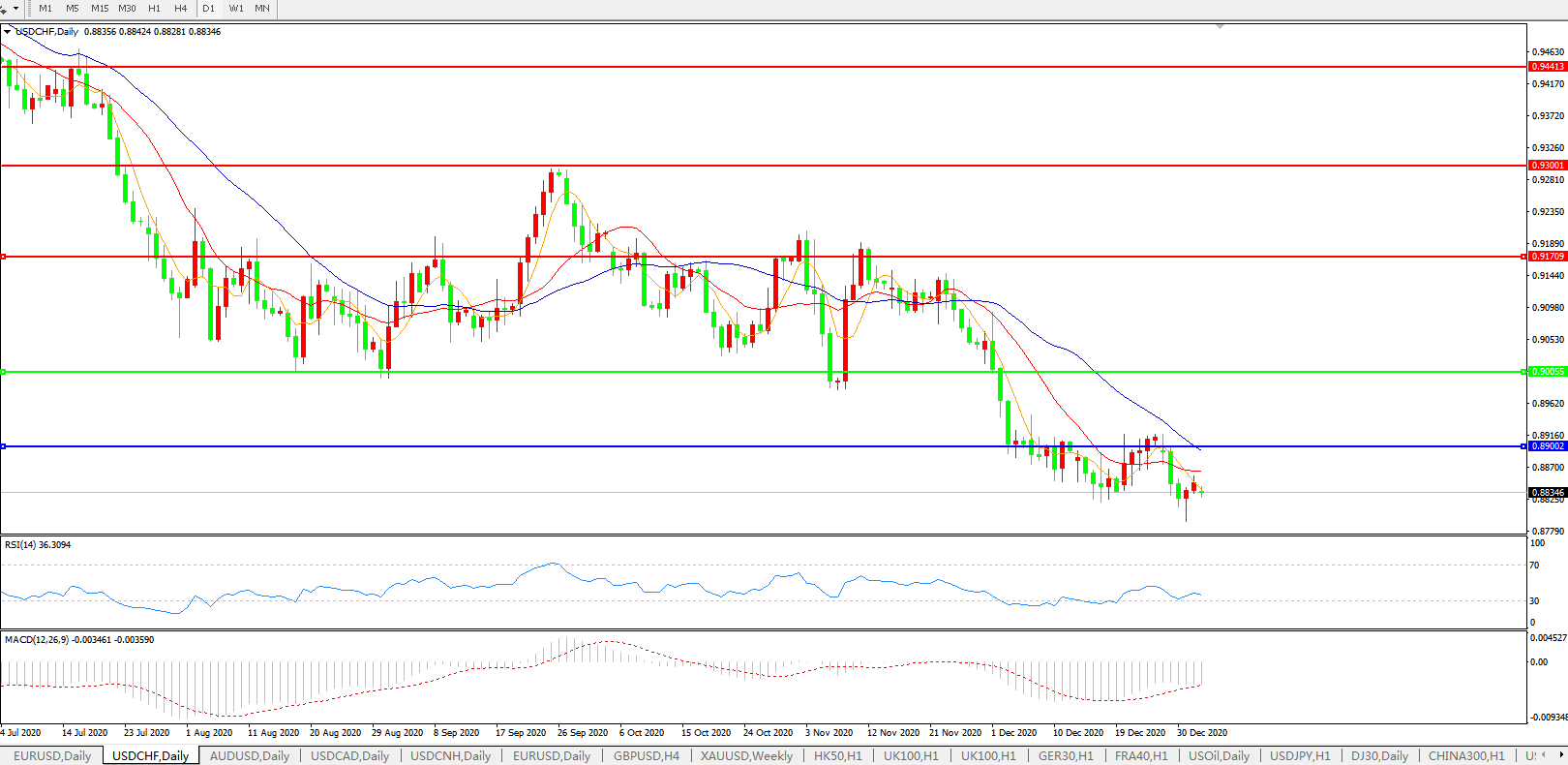Screen dimensions: 1568x765
Task: Switch to the MN monthly timeframe
Action: 262,8
